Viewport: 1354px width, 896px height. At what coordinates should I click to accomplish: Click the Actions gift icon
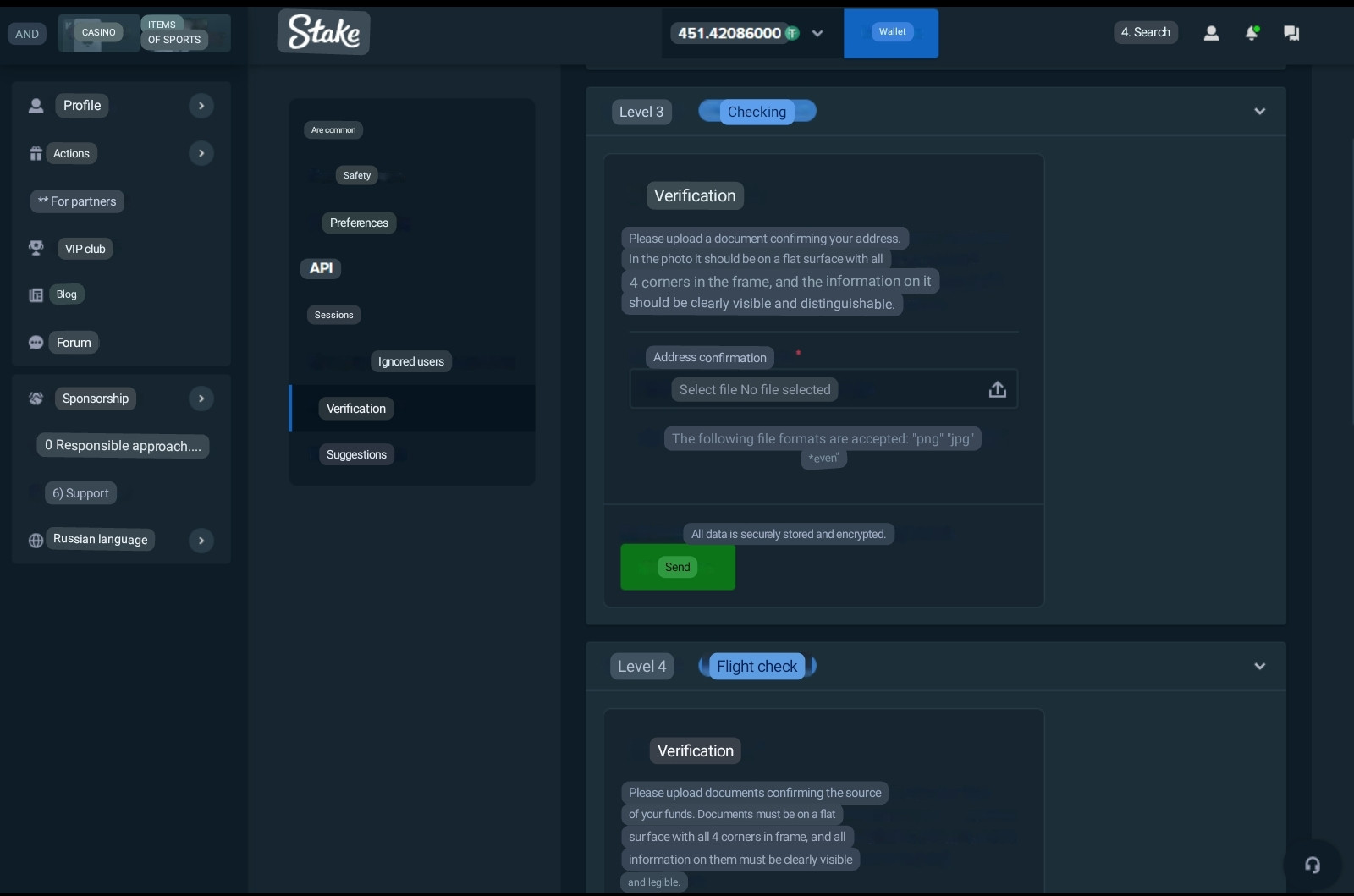click(x=36, y=153)
